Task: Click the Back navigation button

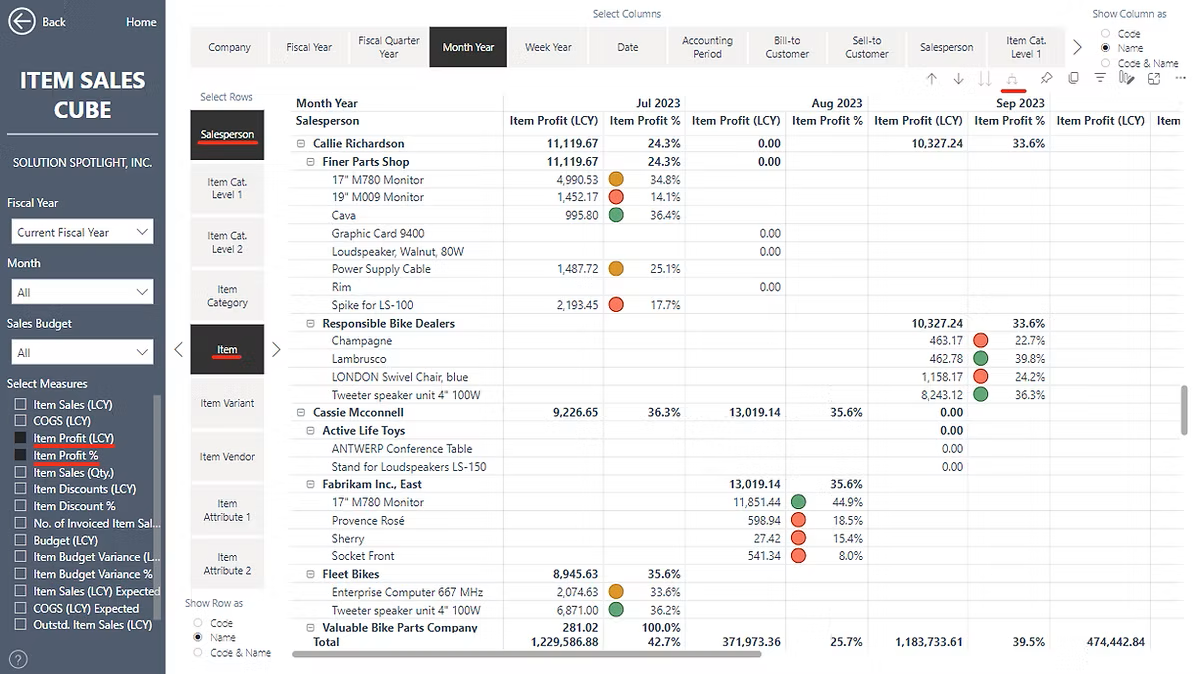Action: click(x=24, y=21)
